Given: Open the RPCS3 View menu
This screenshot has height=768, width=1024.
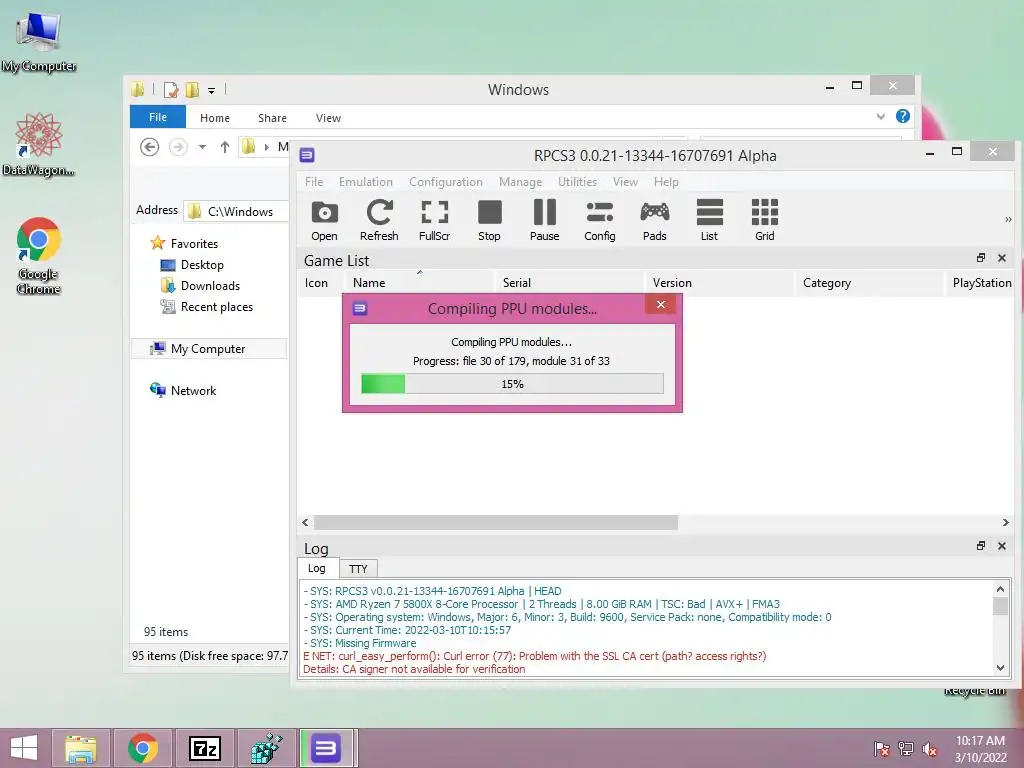Looking at the screenshot, I should click(625, 182).
